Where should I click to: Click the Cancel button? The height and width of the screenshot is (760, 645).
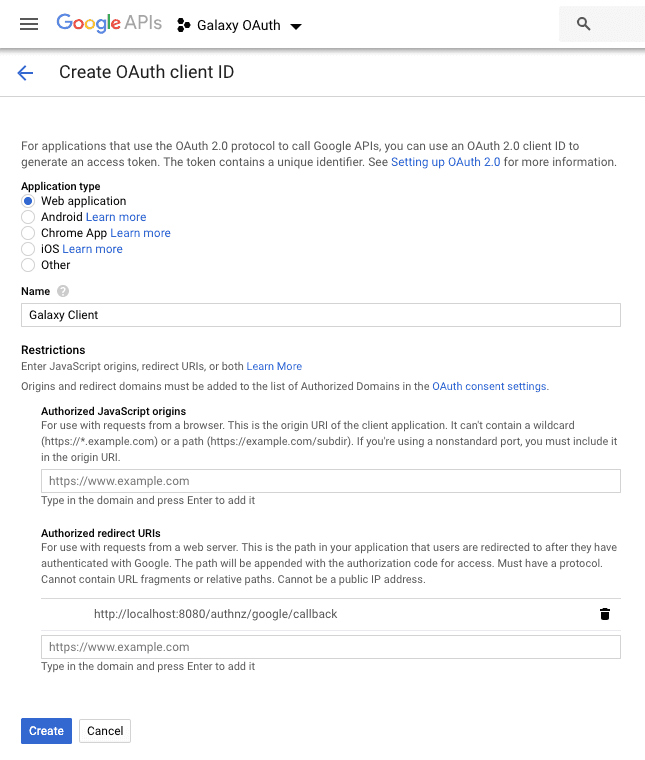[105, 731]
